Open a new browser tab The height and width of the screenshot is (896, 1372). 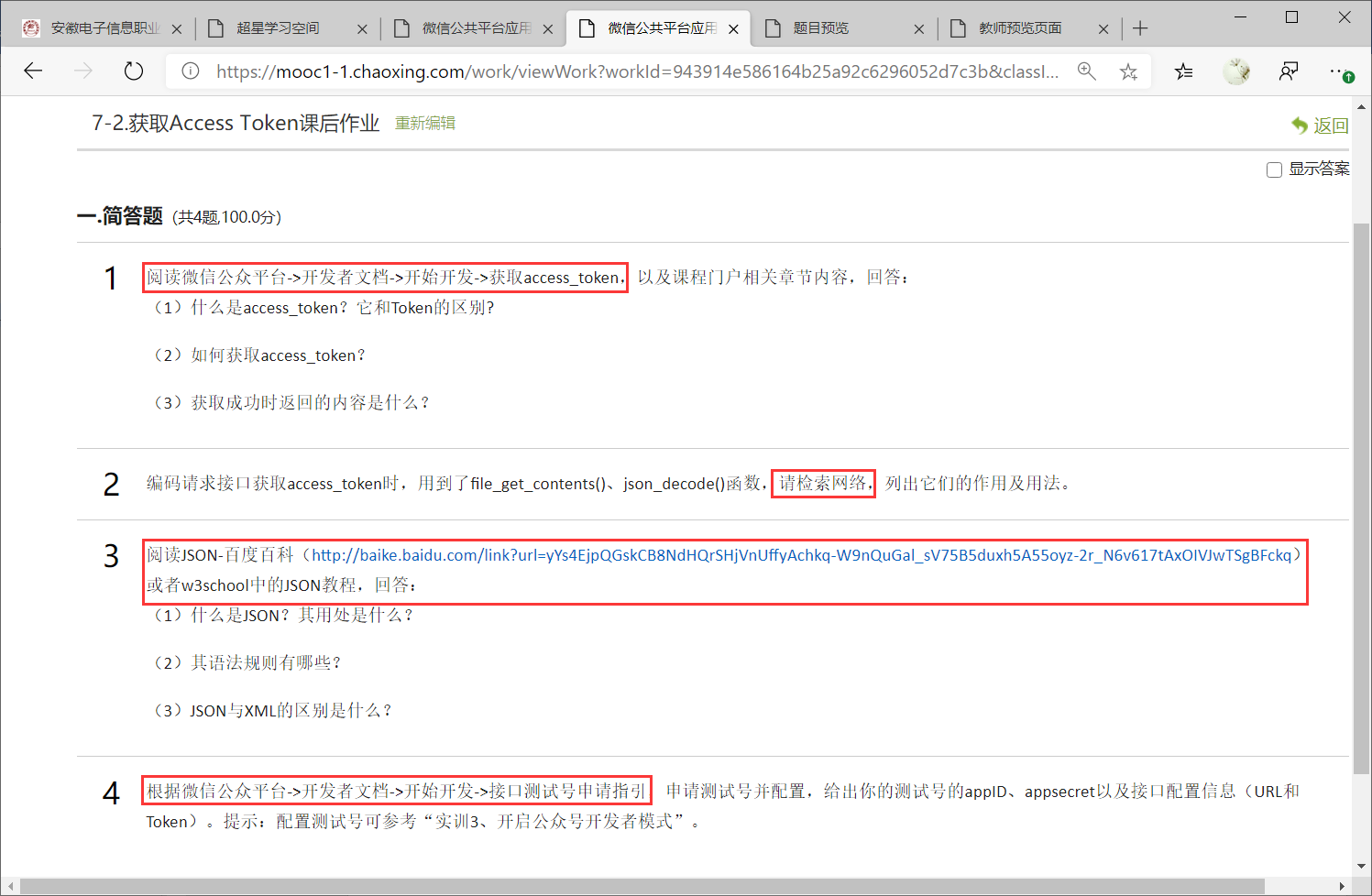[x=1140, y=28]
